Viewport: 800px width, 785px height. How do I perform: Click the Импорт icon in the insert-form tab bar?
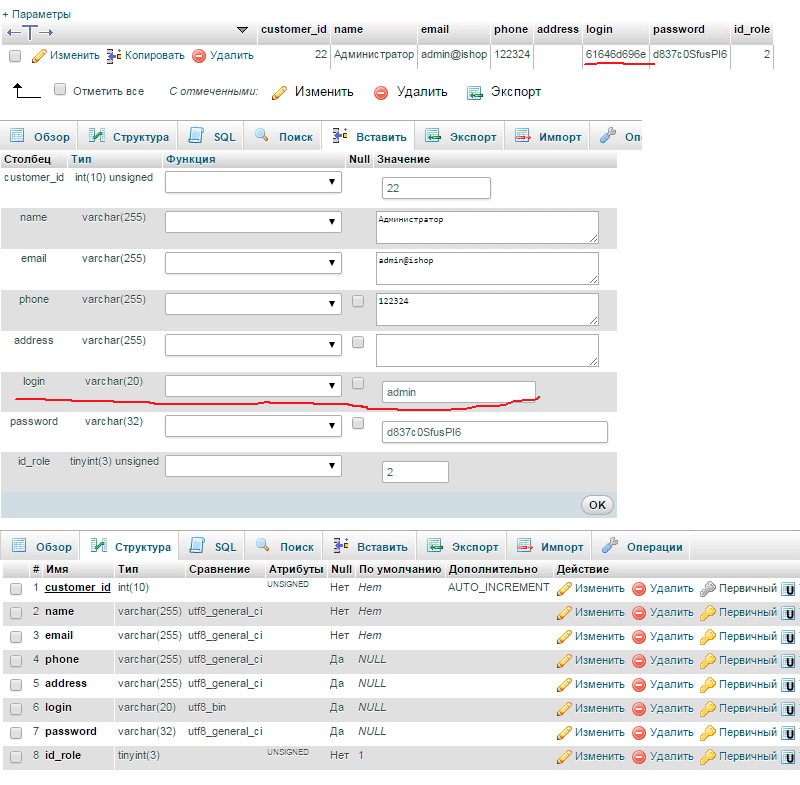click(x=522, y=135)
